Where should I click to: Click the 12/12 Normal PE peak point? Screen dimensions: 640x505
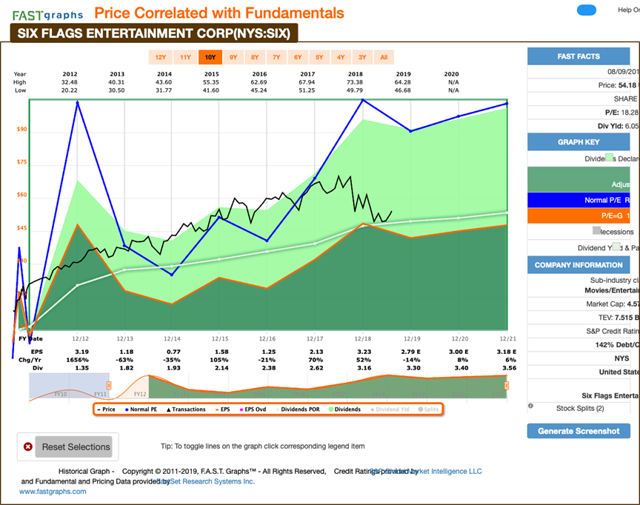[77, 102]
